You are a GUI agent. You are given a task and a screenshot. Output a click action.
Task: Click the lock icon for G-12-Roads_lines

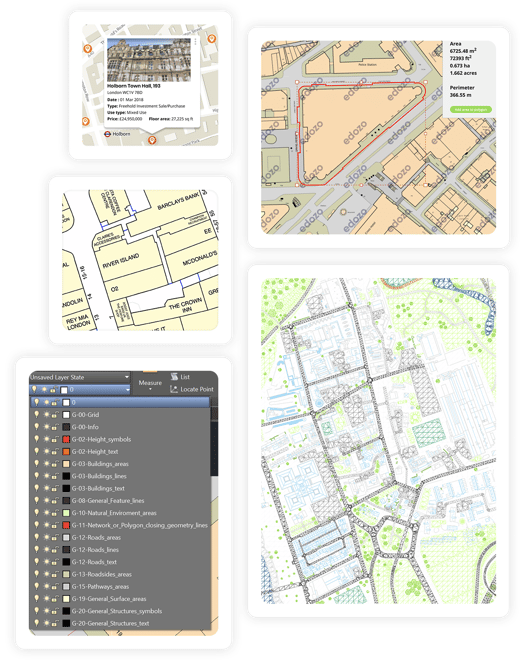pyautogui.click(x=55, y=550)
